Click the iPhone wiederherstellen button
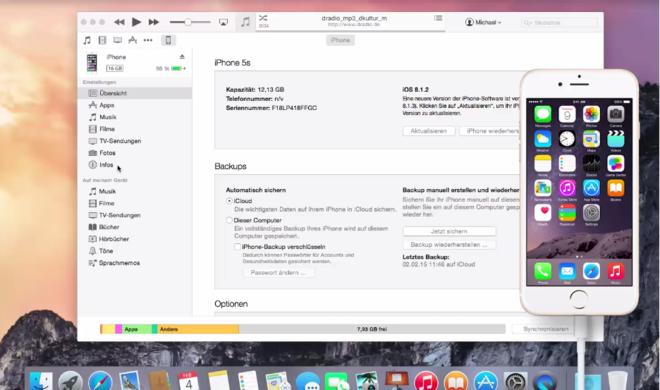The width and height of the screenshot is (660, 390). click(490, 131)
